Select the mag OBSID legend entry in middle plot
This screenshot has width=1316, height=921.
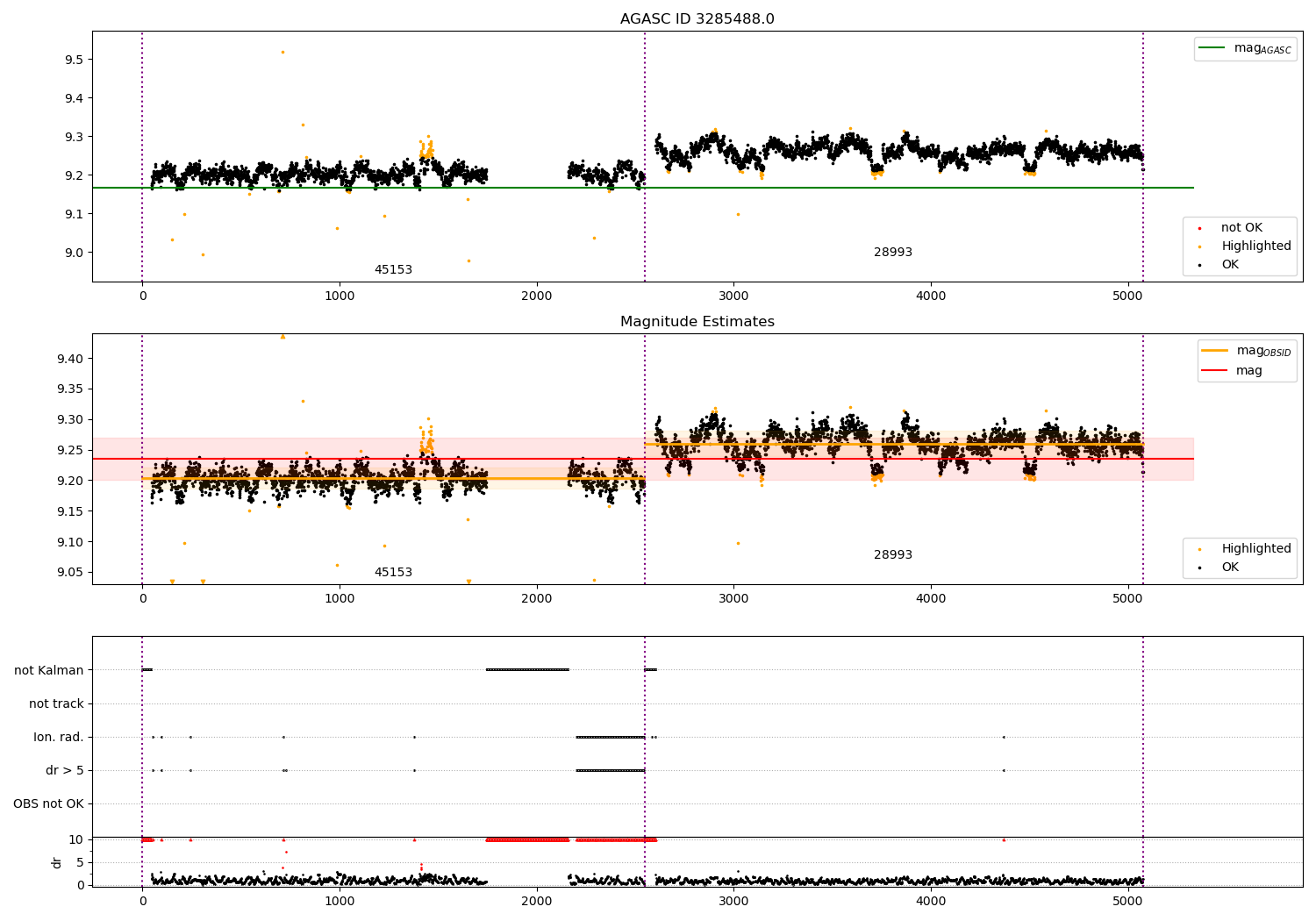(x=1246, y=351)
